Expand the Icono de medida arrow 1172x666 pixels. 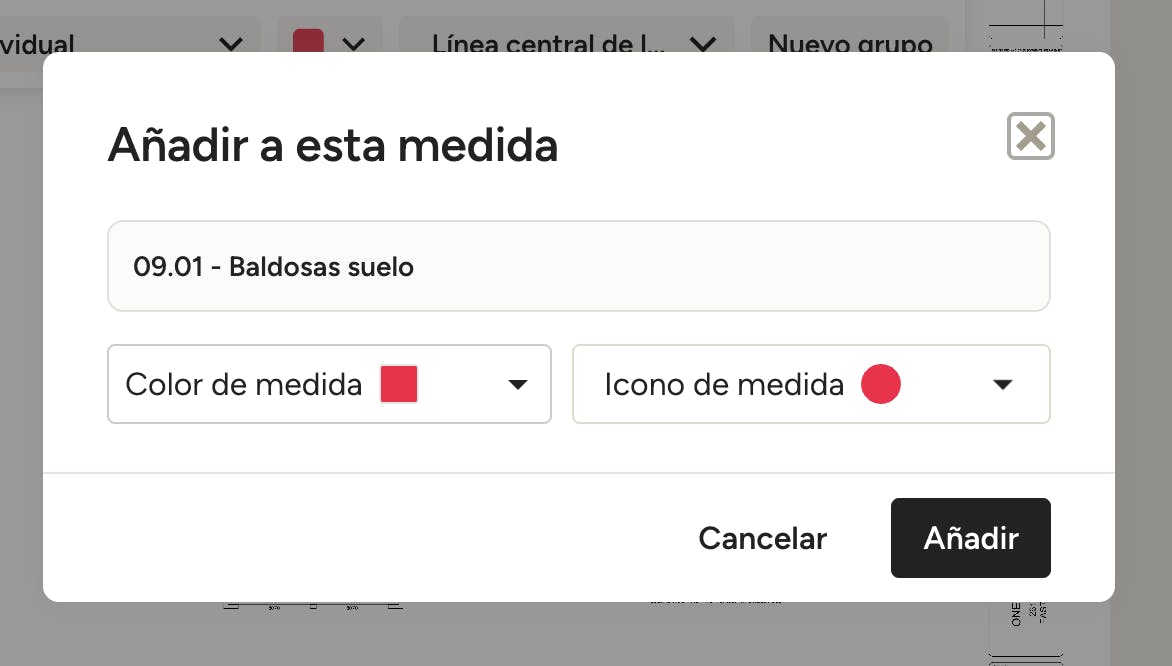1002,385
